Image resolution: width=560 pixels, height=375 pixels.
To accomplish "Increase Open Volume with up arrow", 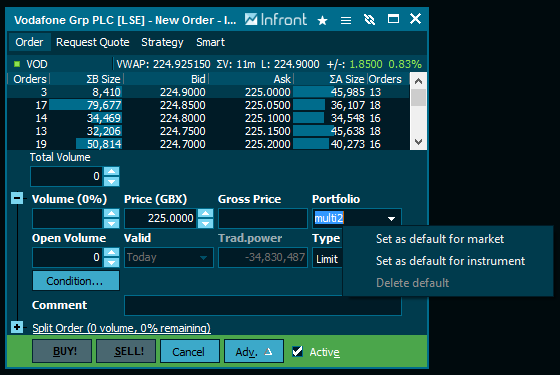I will 111,252.
